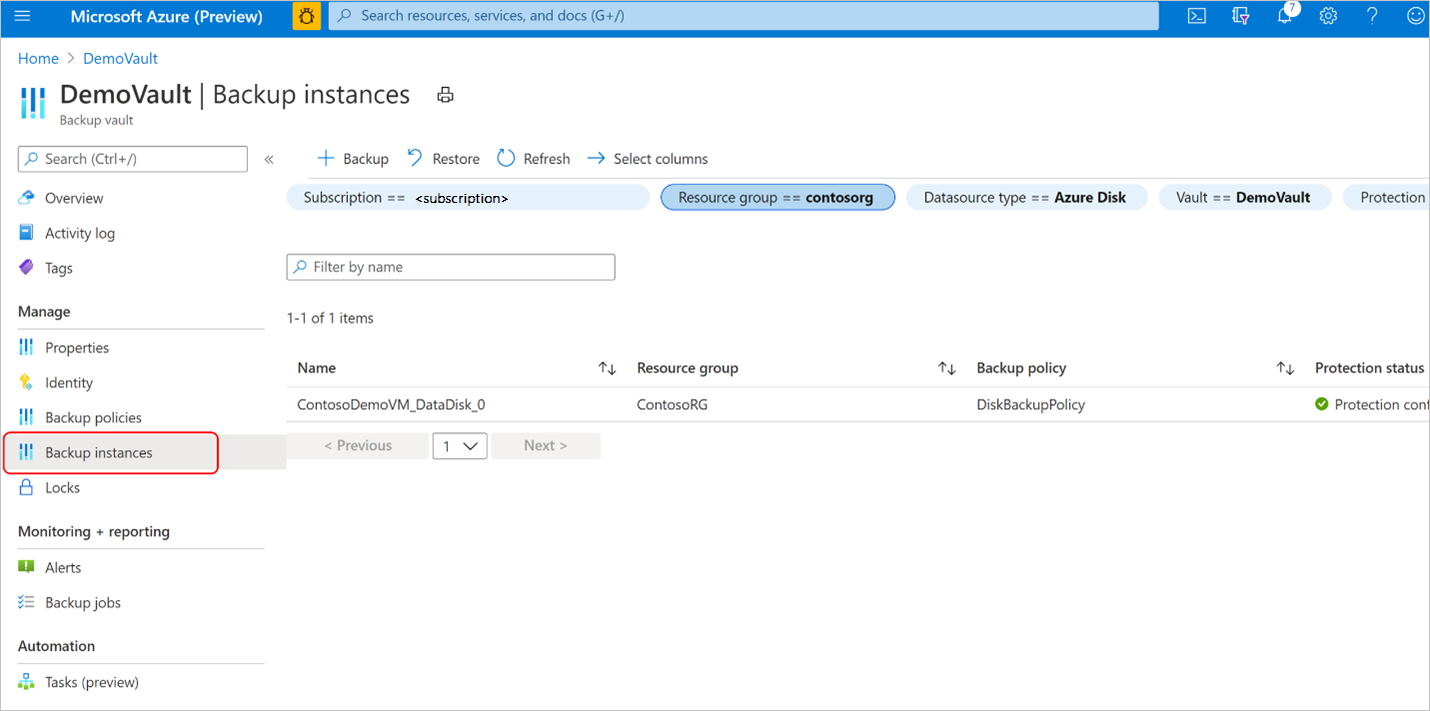Image resolution: width=1430 pixels, height=711 pixels.
Task: Sort by Backup policy column
Action: (1285, 369)
